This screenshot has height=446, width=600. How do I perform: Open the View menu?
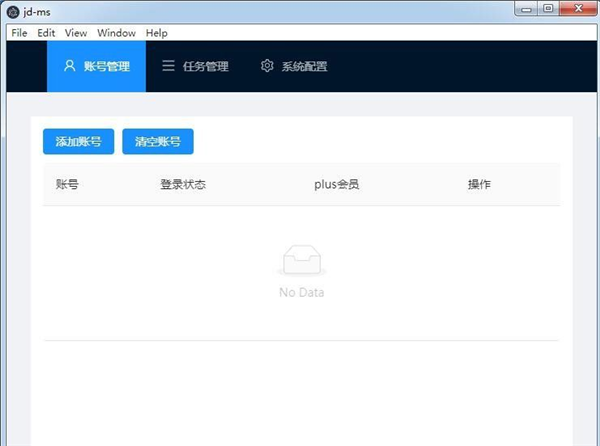tap(76, 33)
